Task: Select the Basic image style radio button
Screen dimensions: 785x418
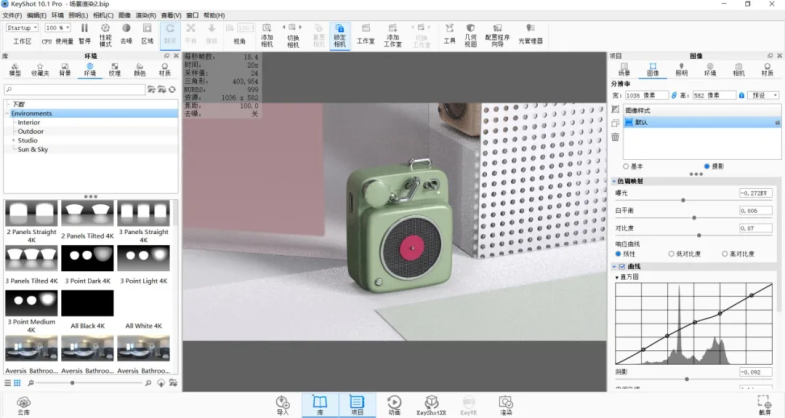Action: [627, 166]
